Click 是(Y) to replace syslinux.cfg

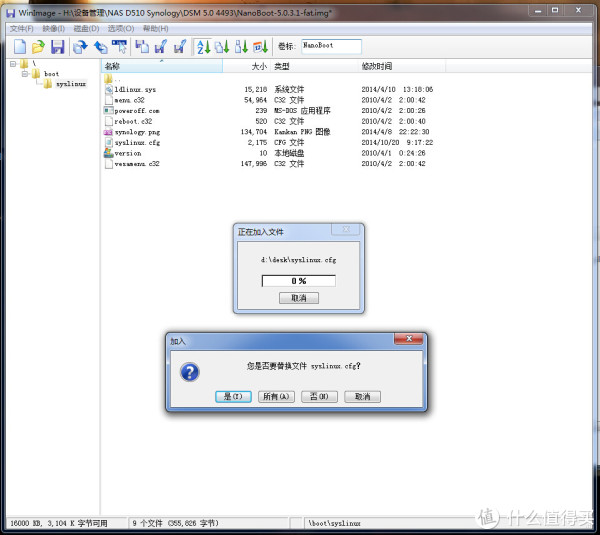tap(234, 396)
